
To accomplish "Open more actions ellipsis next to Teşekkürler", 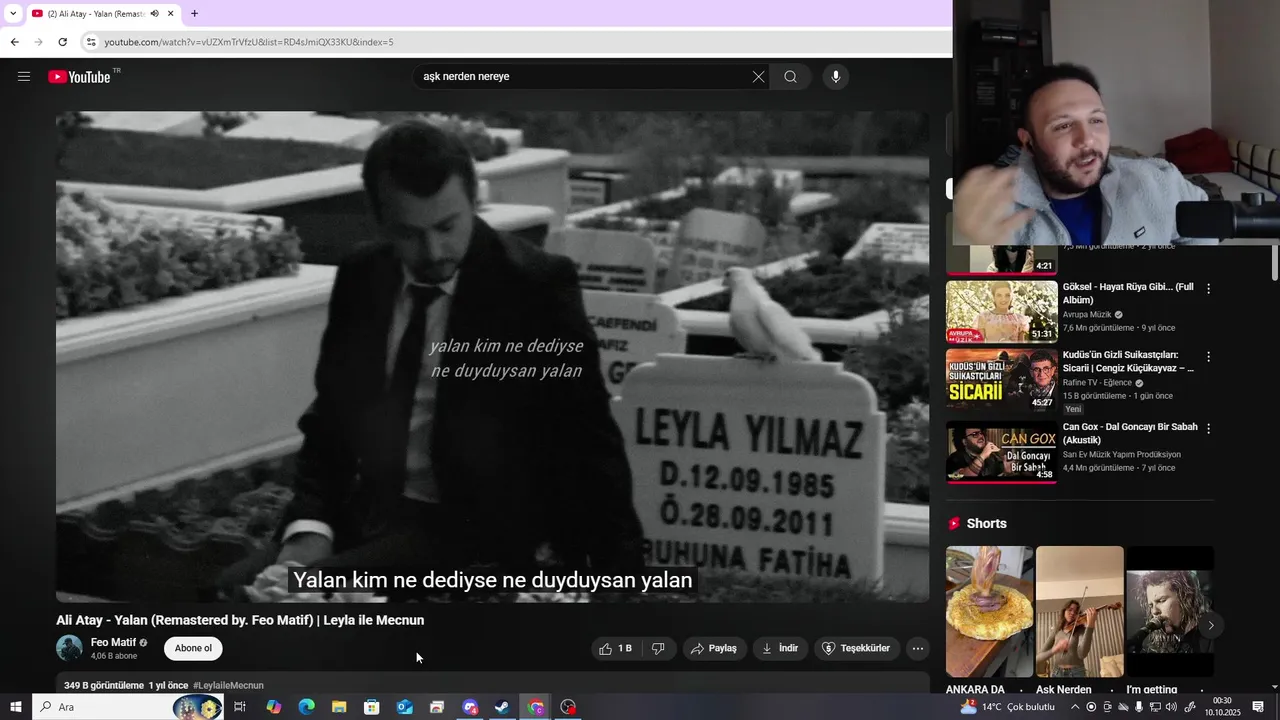I will [917, 648].
